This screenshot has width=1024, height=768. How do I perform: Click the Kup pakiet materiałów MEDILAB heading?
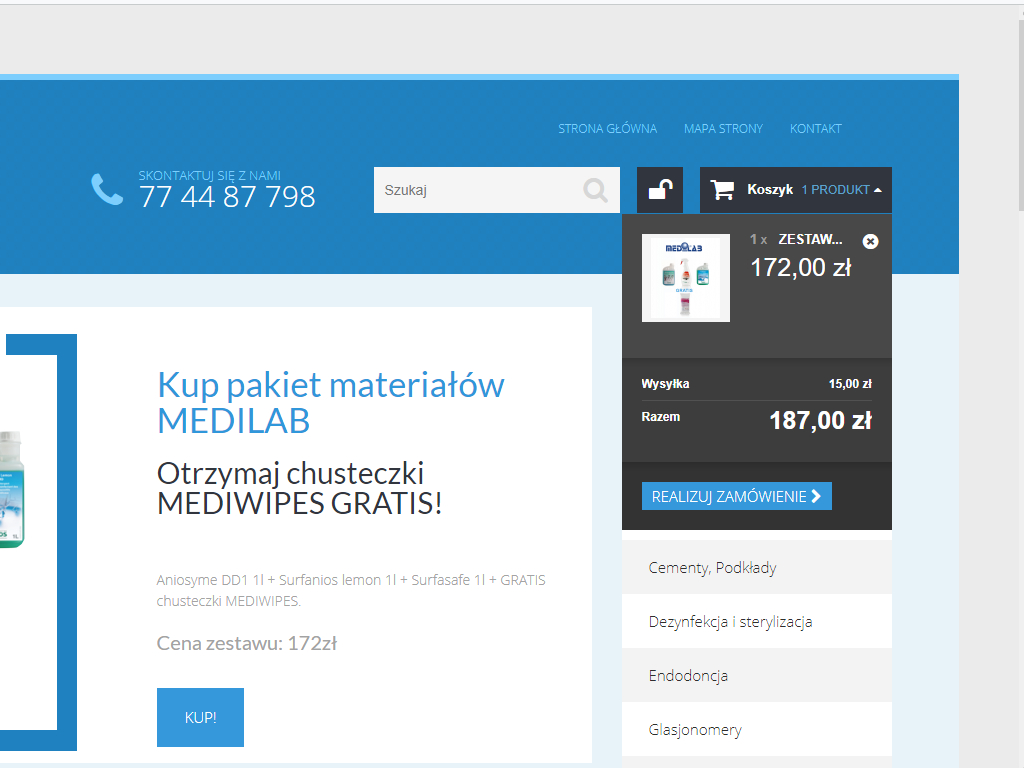[x=330, y=402]
